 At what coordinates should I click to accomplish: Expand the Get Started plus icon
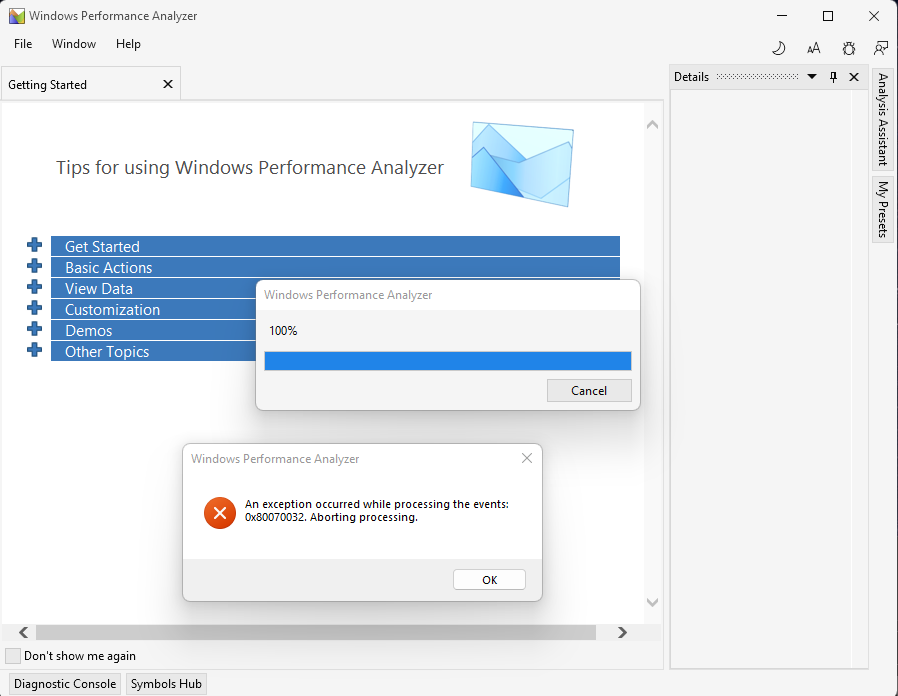pos(34,245)
